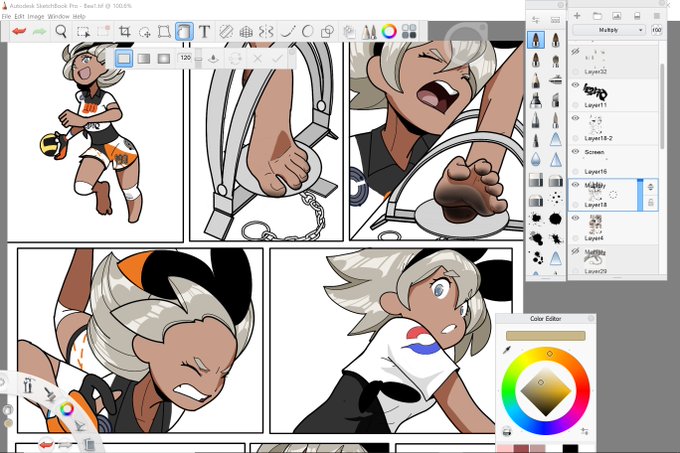
Task: Hide Layer11 using its eye icon
Action: [x=575, y=85]
